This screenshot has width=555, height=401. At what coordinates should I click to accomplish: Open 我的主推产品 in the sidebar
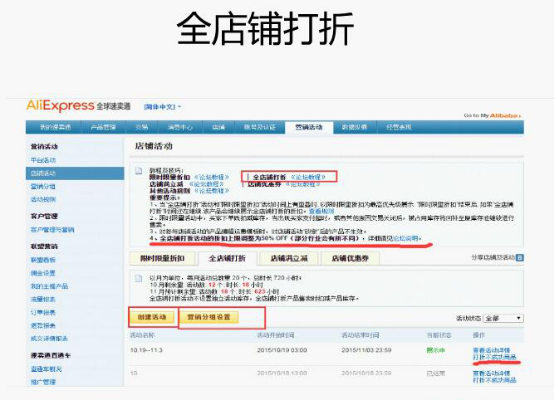[49, 286]
